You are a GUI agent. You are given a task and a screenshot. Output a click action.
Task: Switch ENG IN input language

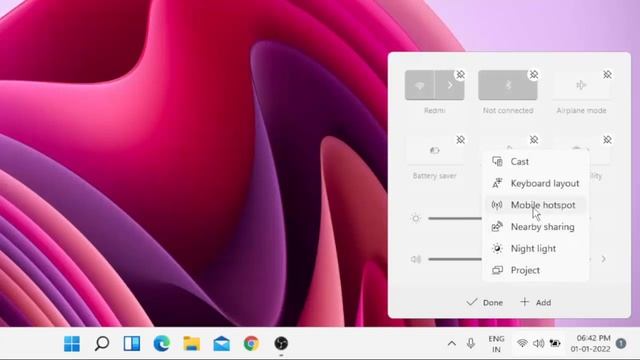coord(496,344)
